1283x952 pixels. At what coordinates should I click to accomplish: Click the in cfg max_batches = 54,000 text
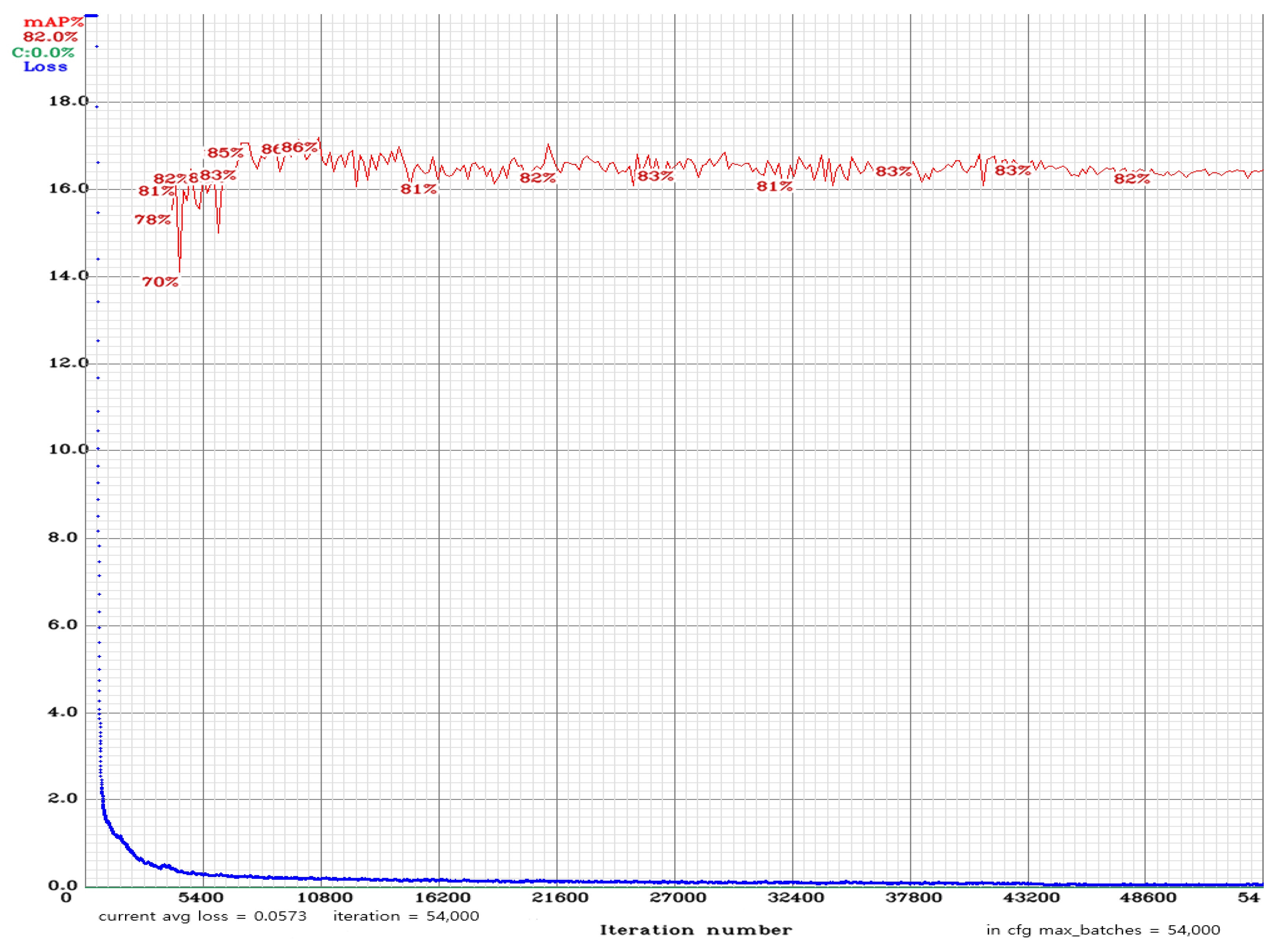click(1104, 930)
